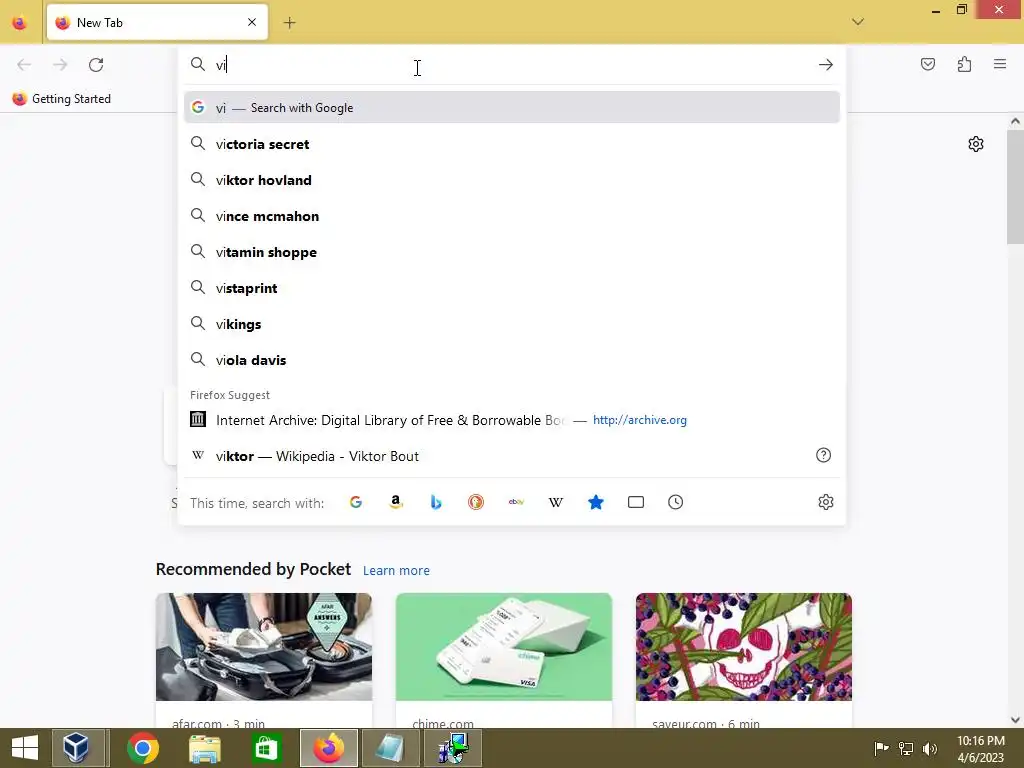
Task: Open Action Center flag icon
Action: [881, 748]
